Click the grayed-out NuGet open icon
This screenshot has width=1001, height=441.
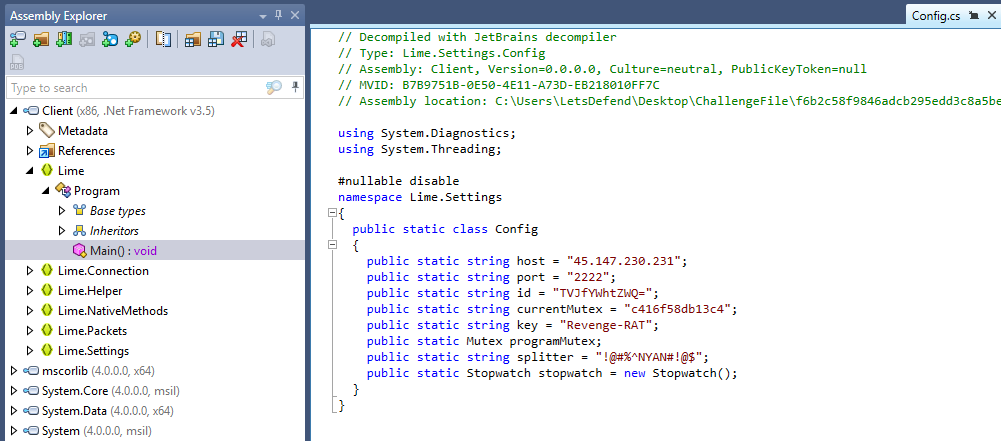(87, 40)
